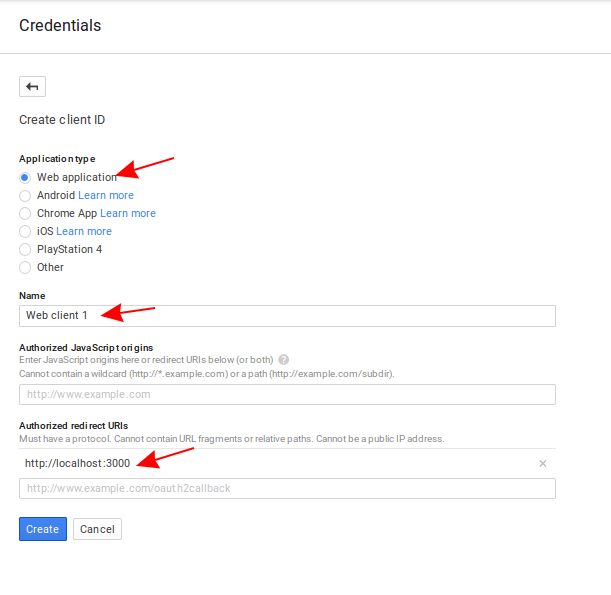611x595 pixels.
Task: Select the Android application type
Action: pos(25,196)
